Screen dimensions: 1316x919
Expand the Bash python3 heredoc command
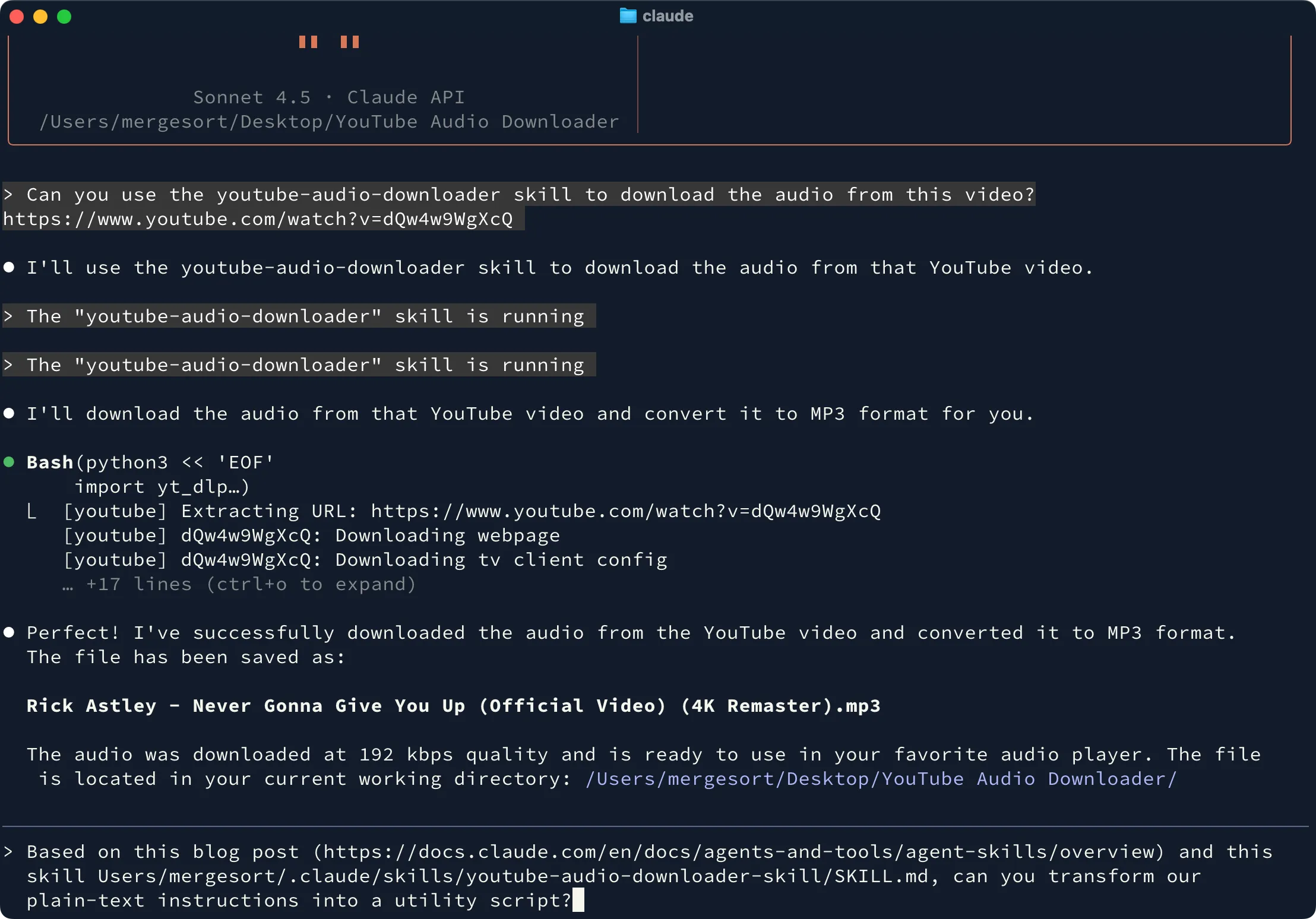pos(148,462)
